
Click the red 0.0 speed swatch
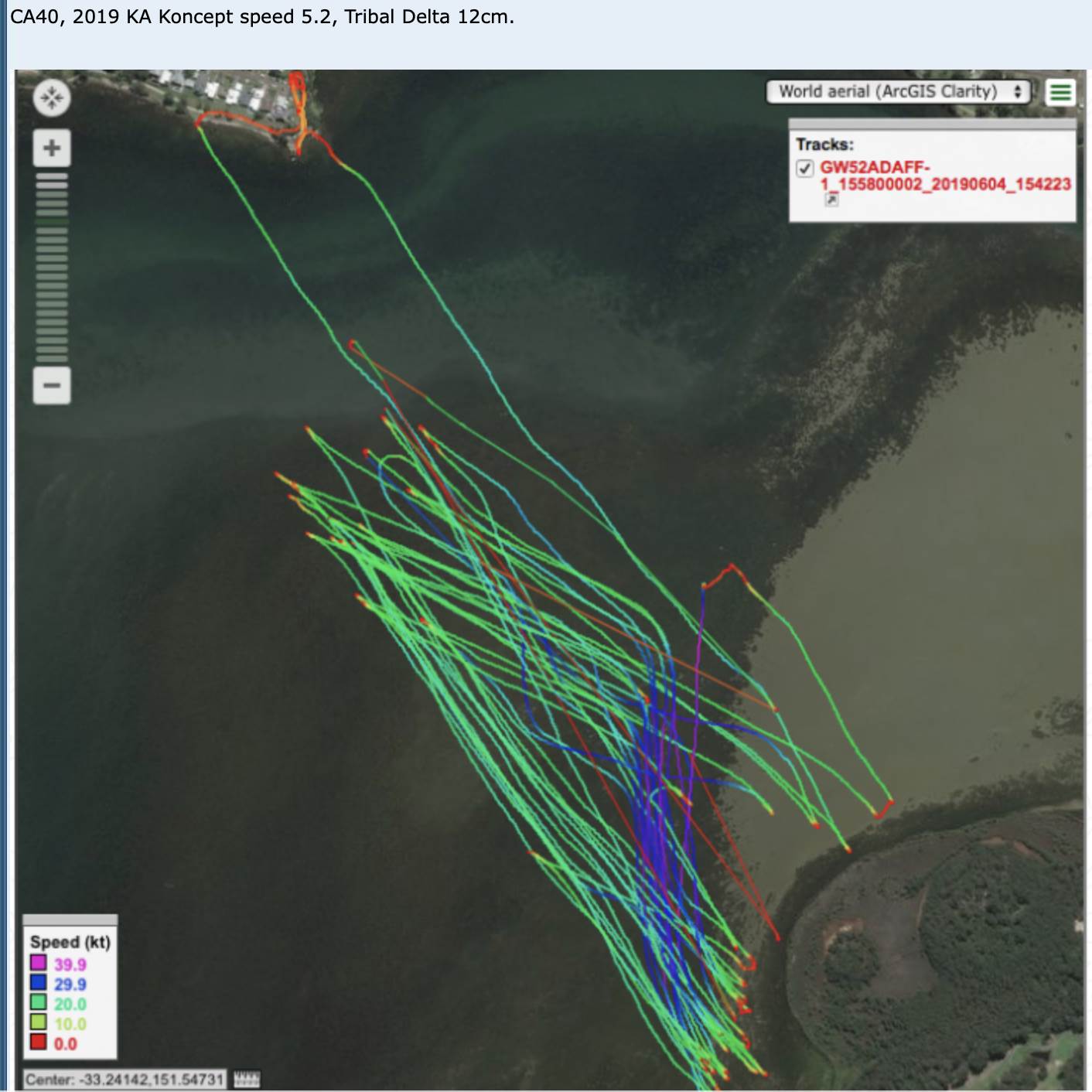coord(38,1043)
